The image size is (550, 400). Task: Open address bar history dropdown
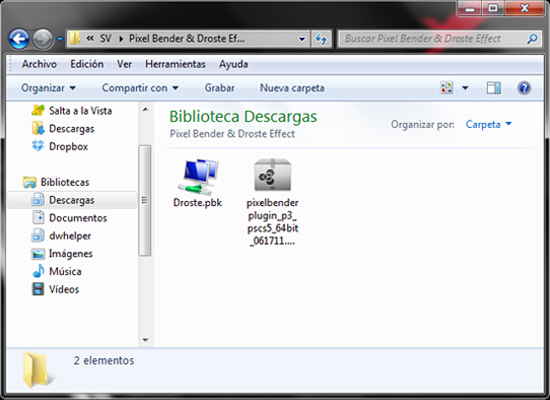302,39
